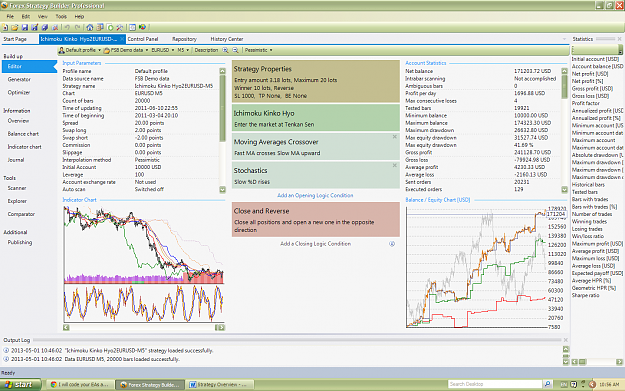Open Balance chart in the sidebar

click(x=23, y=134)
